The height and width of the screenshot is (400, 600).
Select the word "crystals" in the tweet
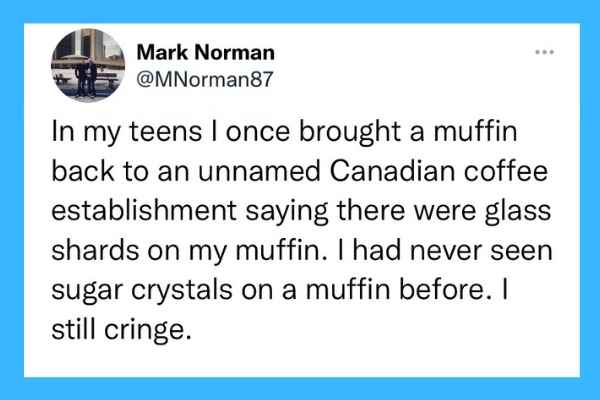(182, 292)
